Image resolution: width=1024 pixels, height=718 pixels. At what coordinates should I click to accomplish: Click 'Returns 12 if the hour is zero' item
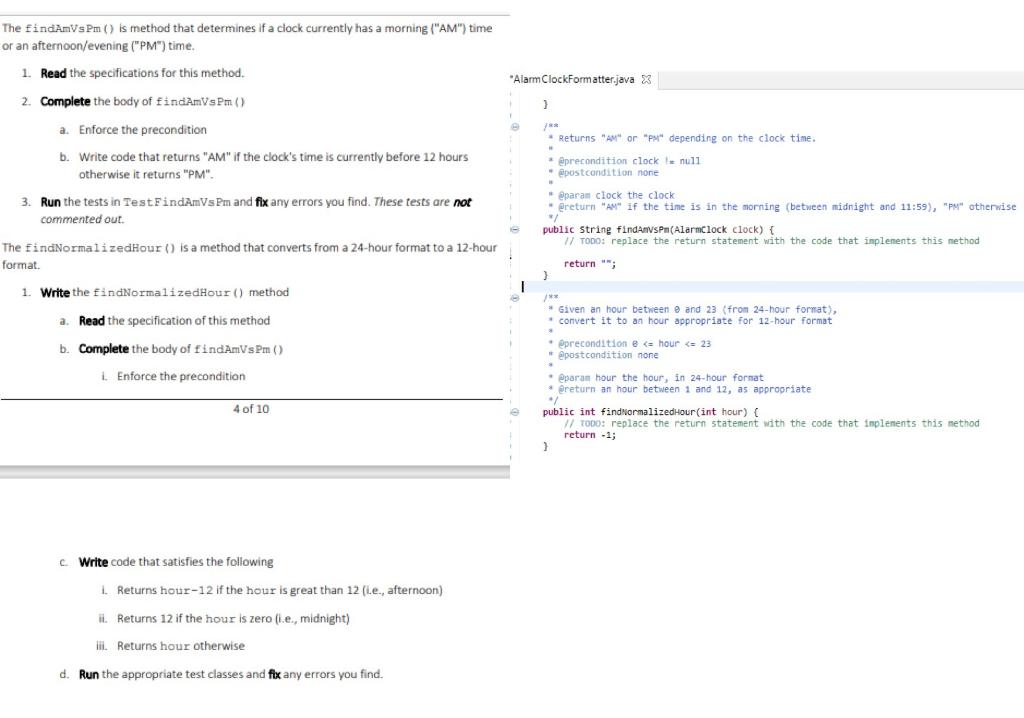[x=233, y=619]
